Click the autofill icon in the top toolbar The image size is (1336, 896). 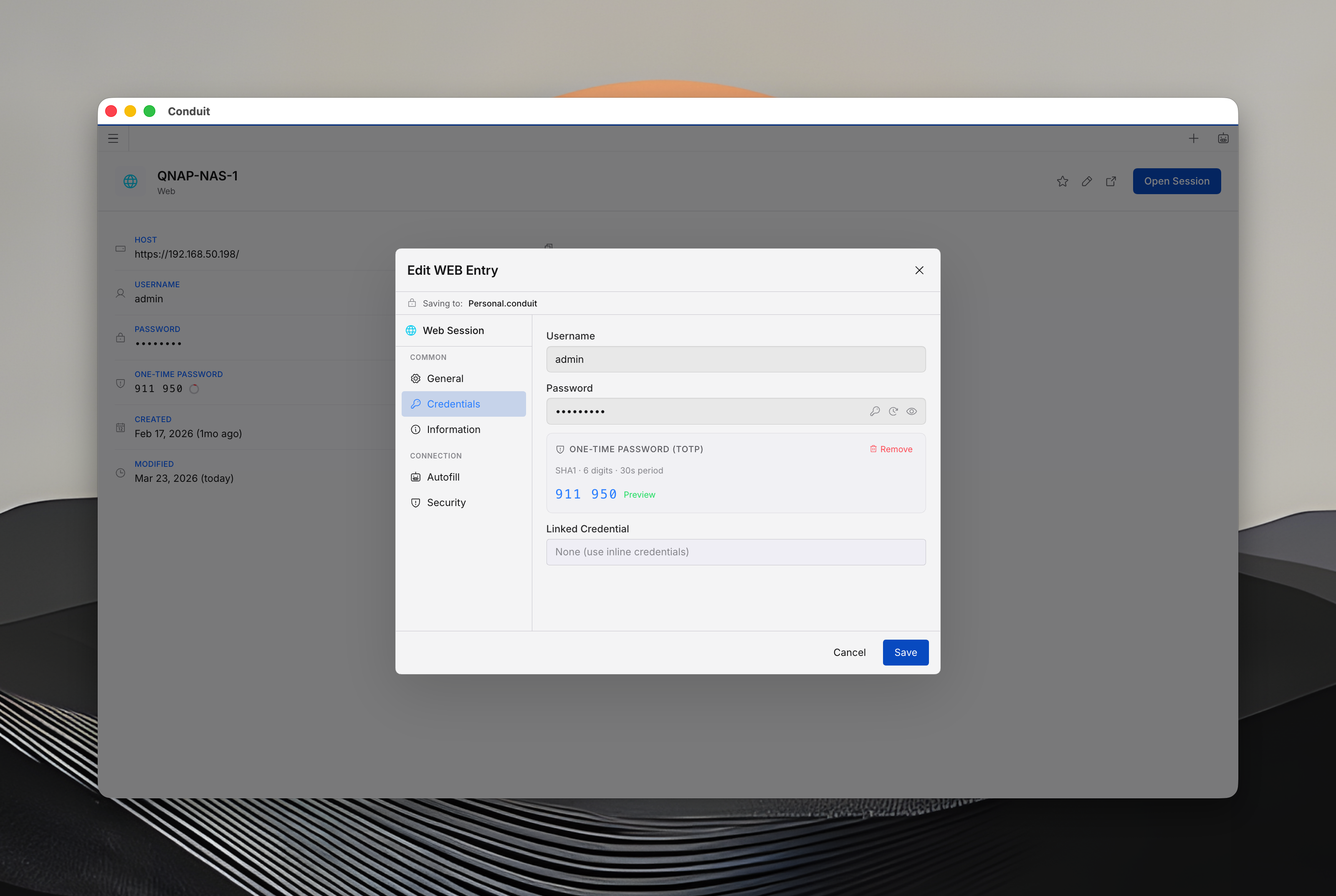[x=1223, y=138]
